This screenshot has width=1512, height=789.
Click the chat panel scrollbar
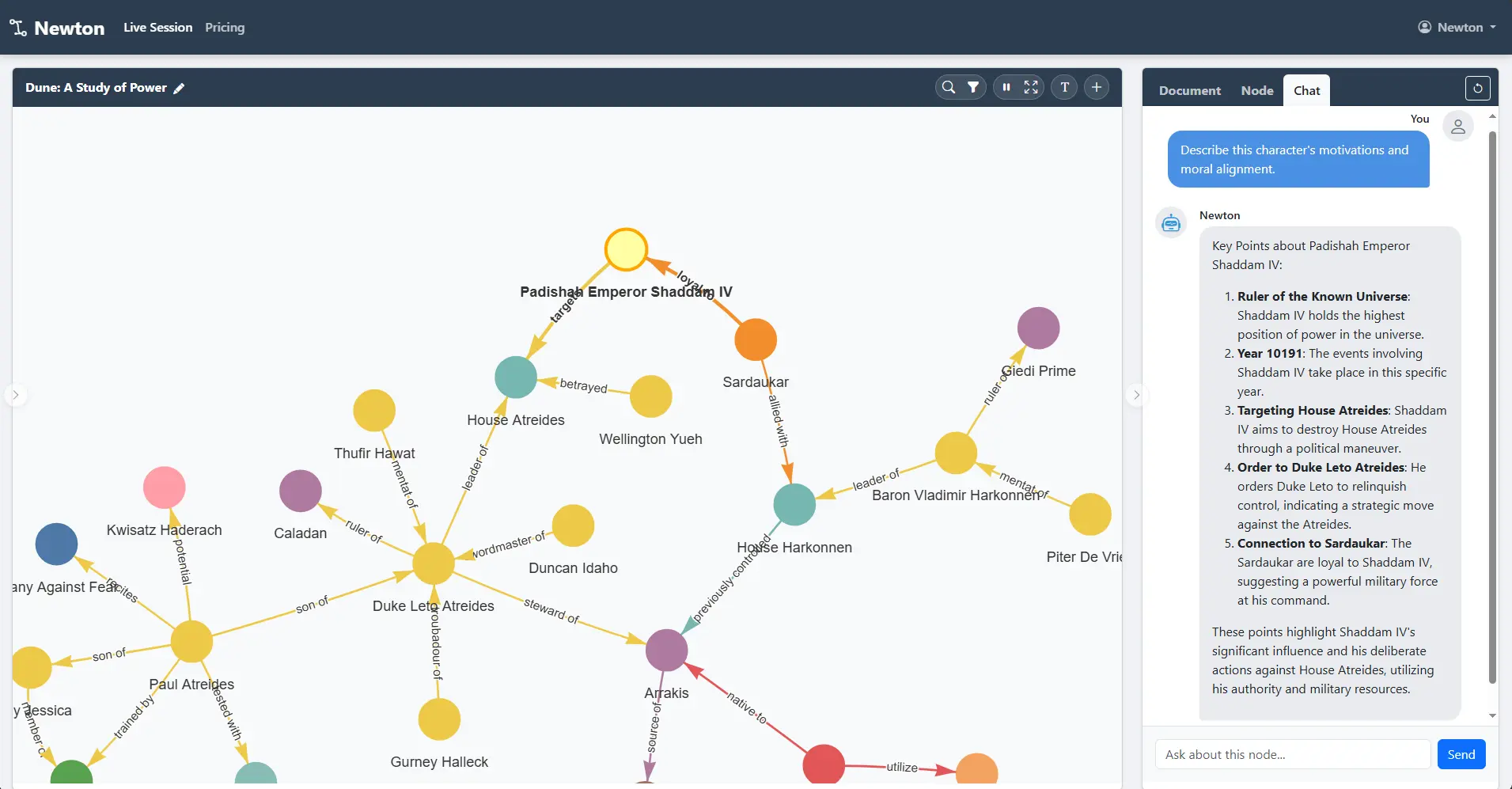click(x=1492, y=407)
